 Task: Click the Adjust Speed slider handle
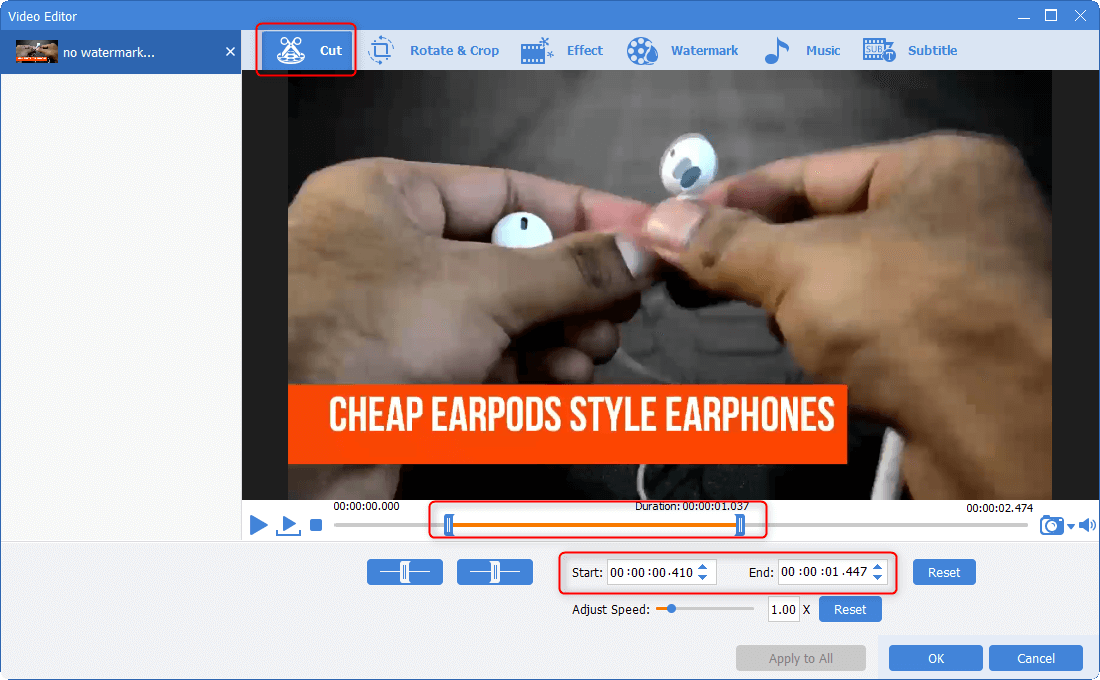click(x=671, y=608)
